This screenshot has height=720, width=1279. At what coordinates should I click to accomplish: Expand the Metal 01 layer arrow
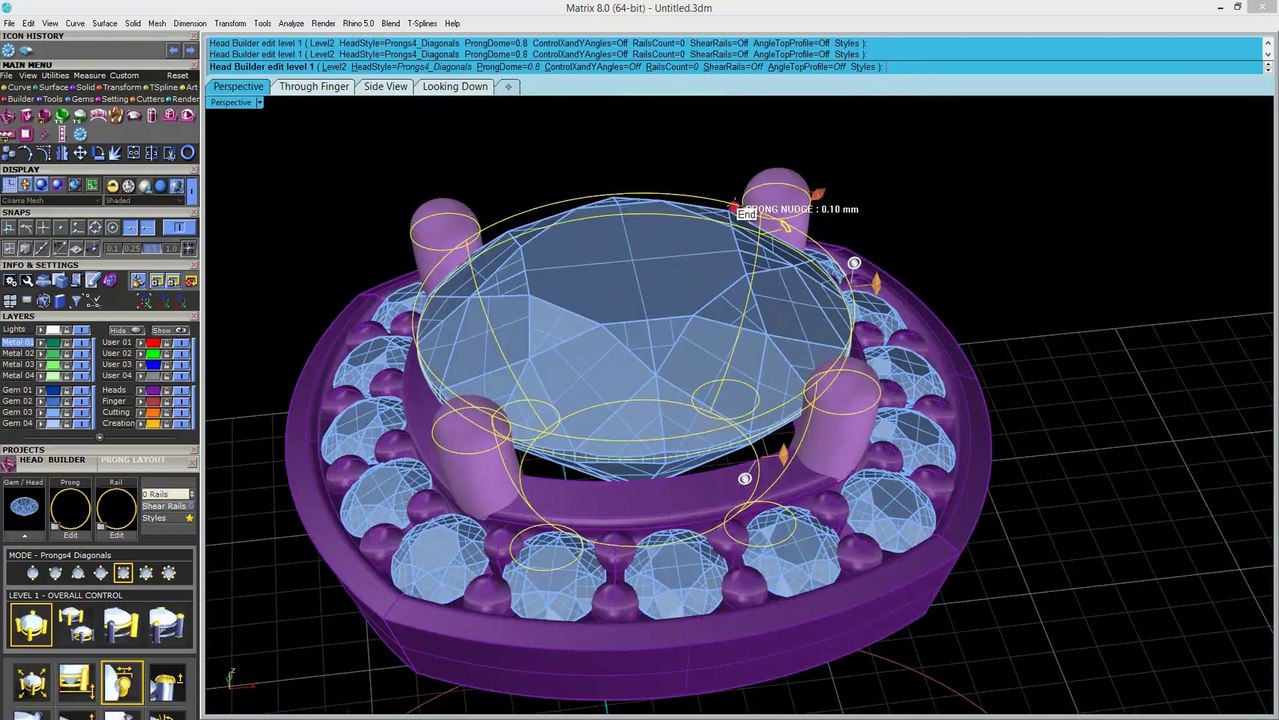pyautogui.click(x=41, y=342)
